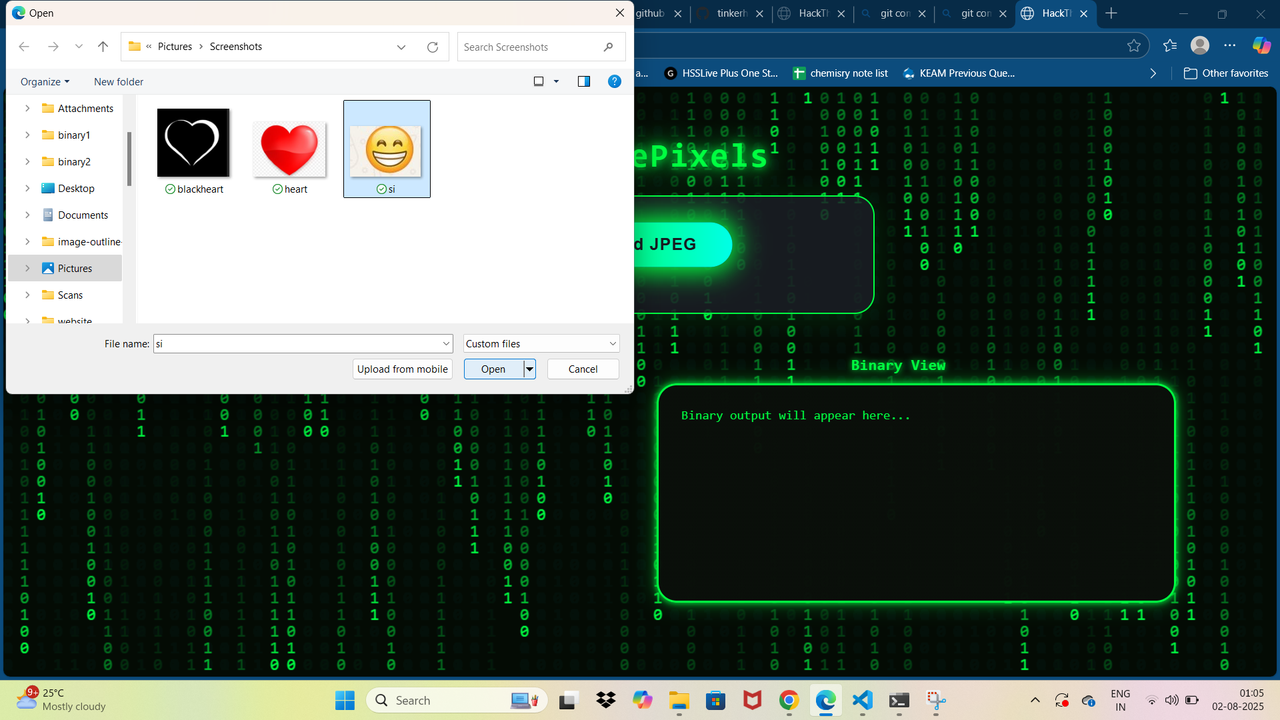
Task: Open Microsoft Store from taskbar
Action: tap(715, 700)
